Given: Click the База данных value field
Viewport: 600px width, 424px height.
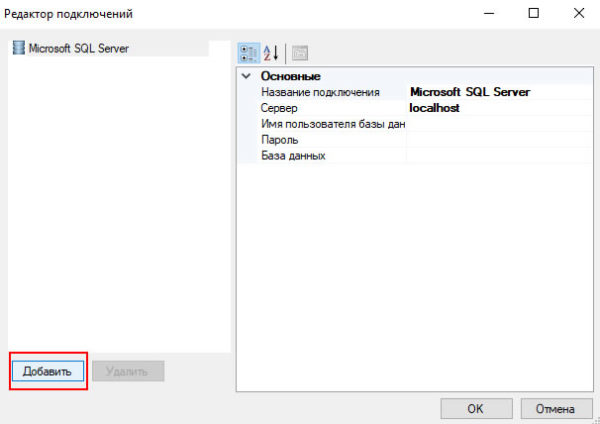Looking at the screenshot, I should tap(500, 156).
